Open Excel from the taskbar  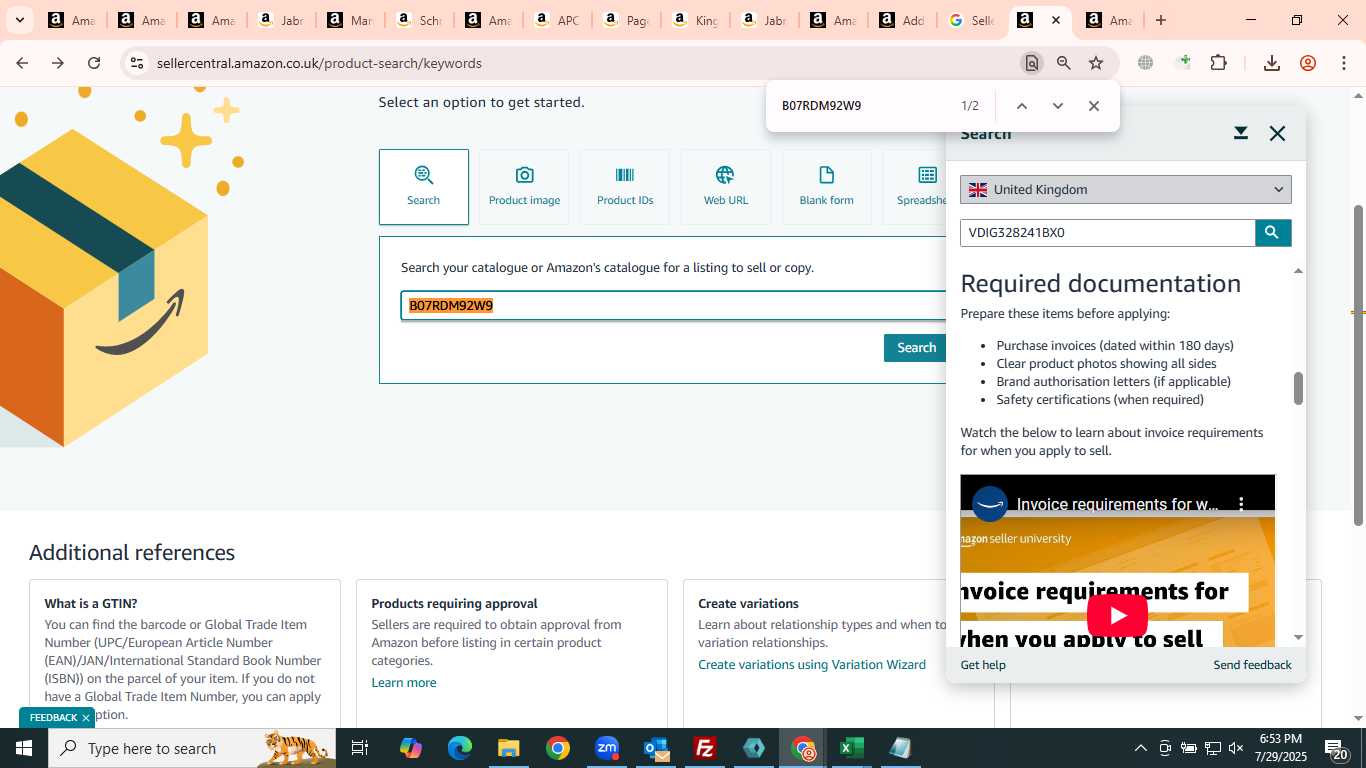click(x=851, y=748)
